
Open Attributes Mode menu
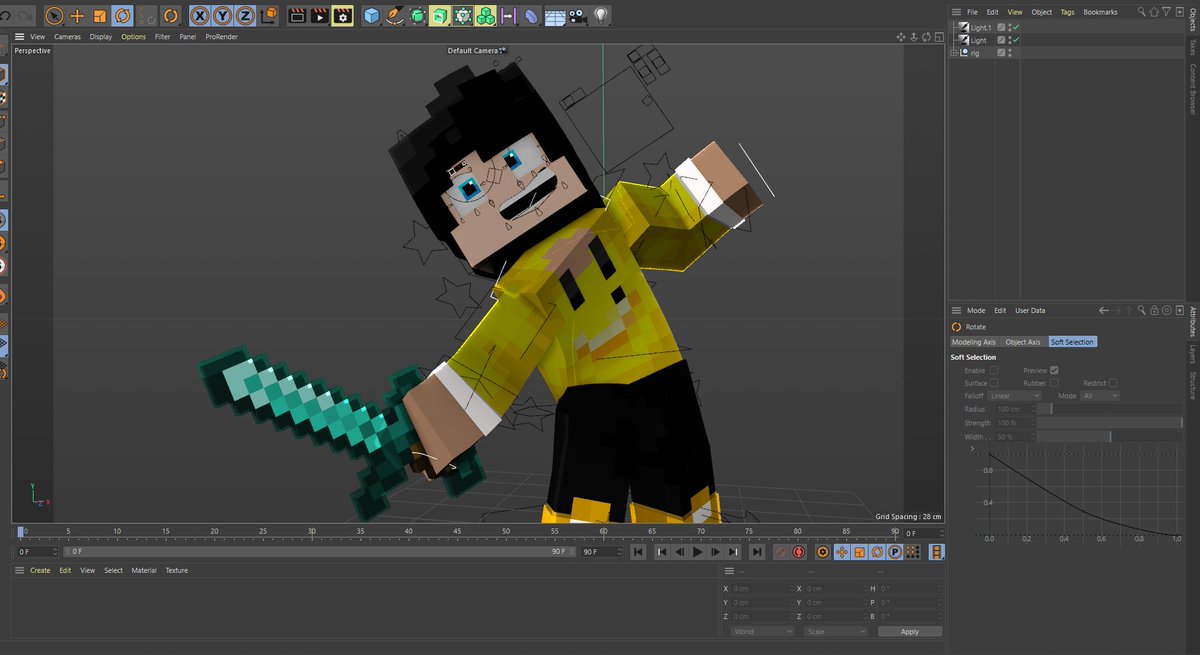(x=975, y=311)
